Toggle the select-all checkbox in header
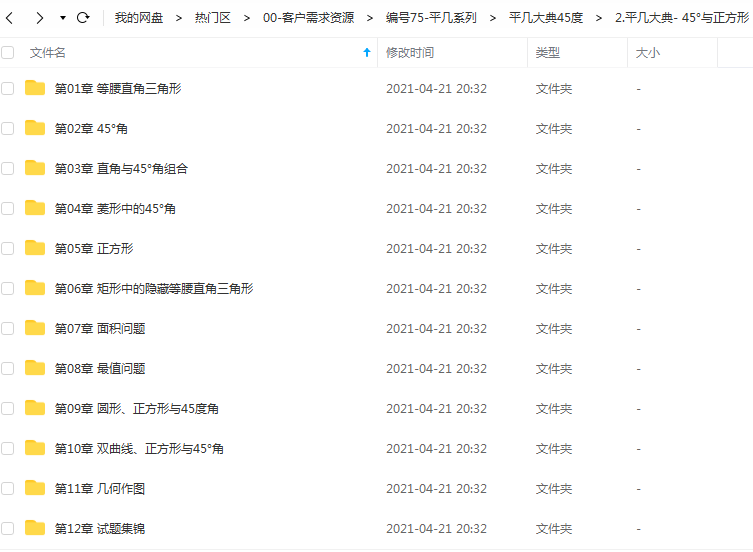The height and width of the screenshot is (552, 753). point(7,52)
